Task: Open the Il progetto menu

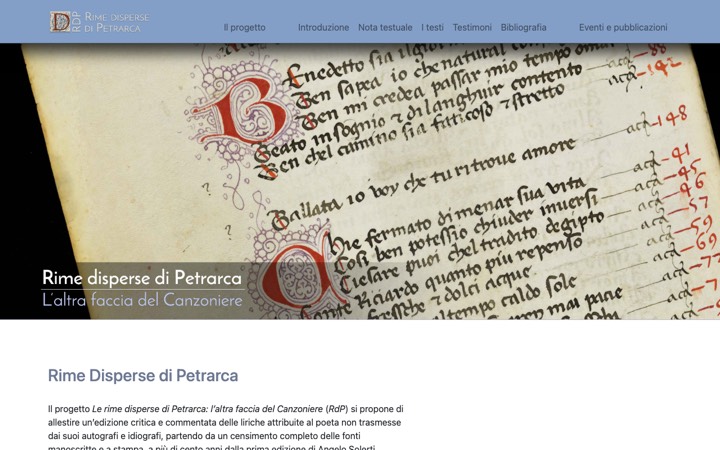Action: coord(244,28)
